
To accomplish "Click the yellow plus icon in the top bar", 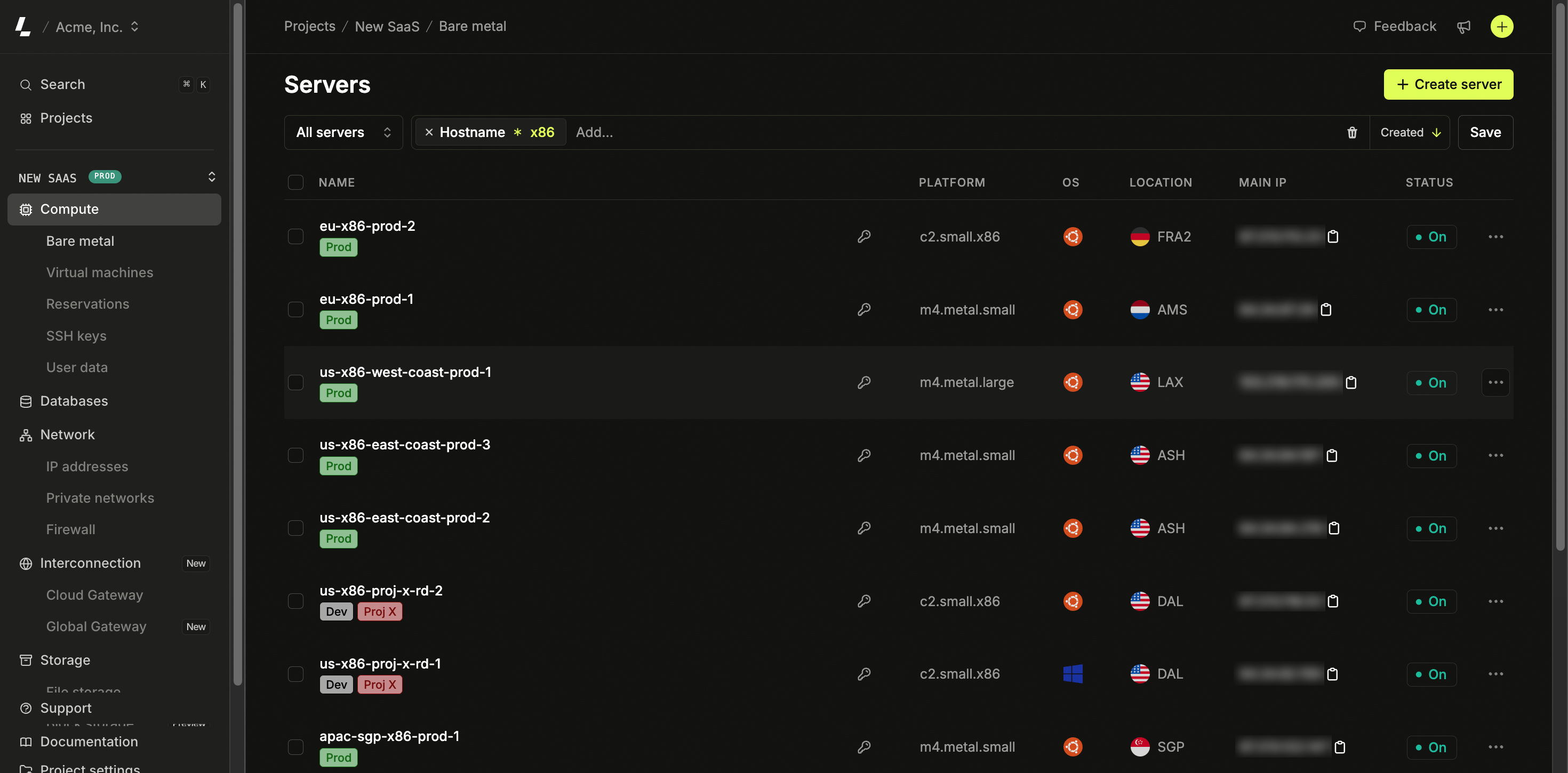I will (1501, 26).
